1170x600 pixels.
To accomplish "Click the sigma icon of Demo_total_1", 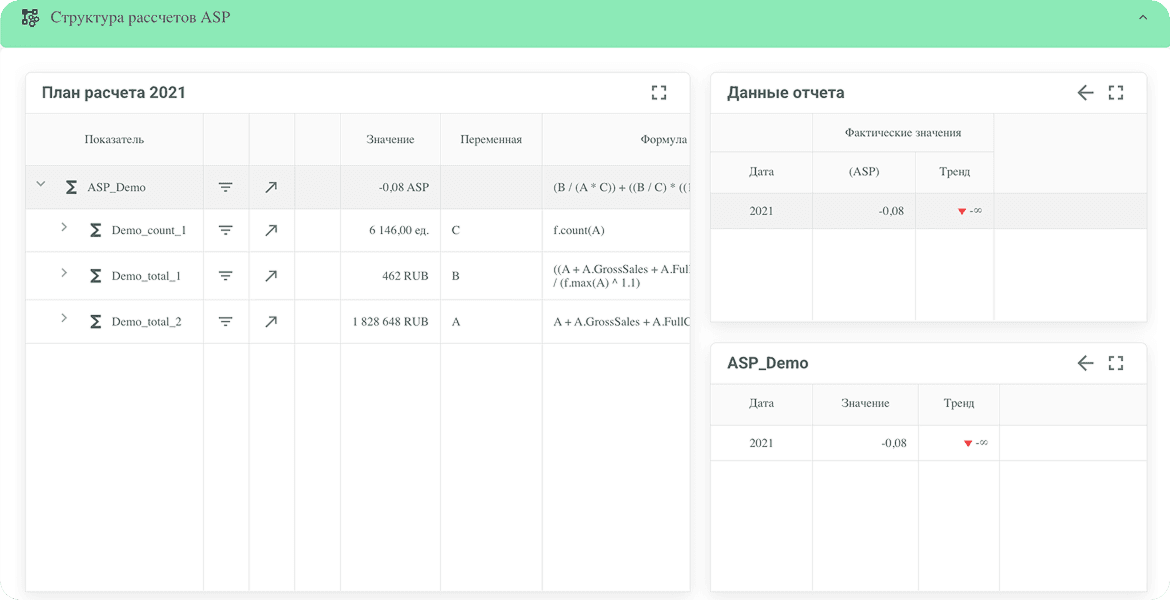I will tap(96, 276).
